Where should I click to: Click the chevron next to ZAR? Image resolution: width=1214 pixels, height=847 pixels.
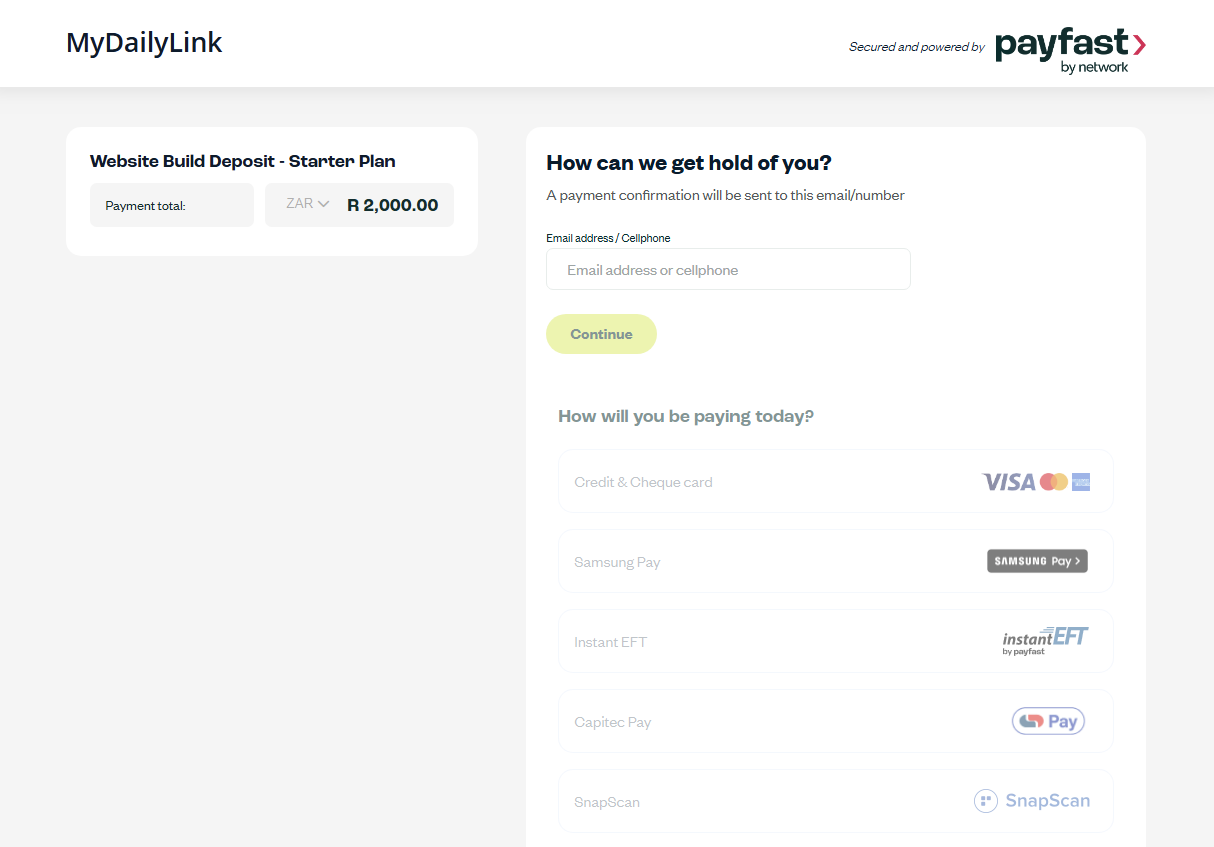coord(323,204)
